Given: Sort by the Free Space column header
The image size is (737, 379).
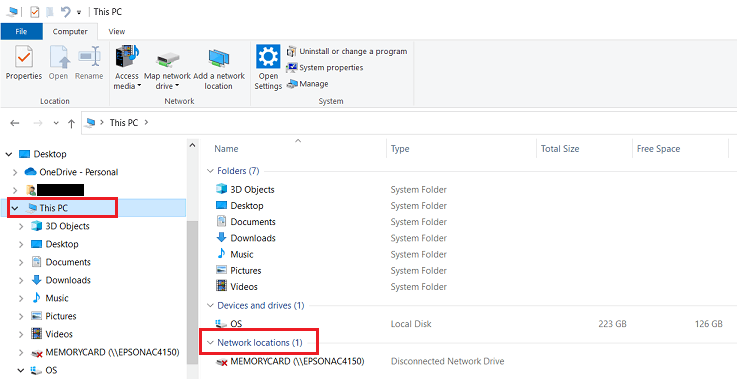Looking at the screenshot, I should click(x=658, y=149).
